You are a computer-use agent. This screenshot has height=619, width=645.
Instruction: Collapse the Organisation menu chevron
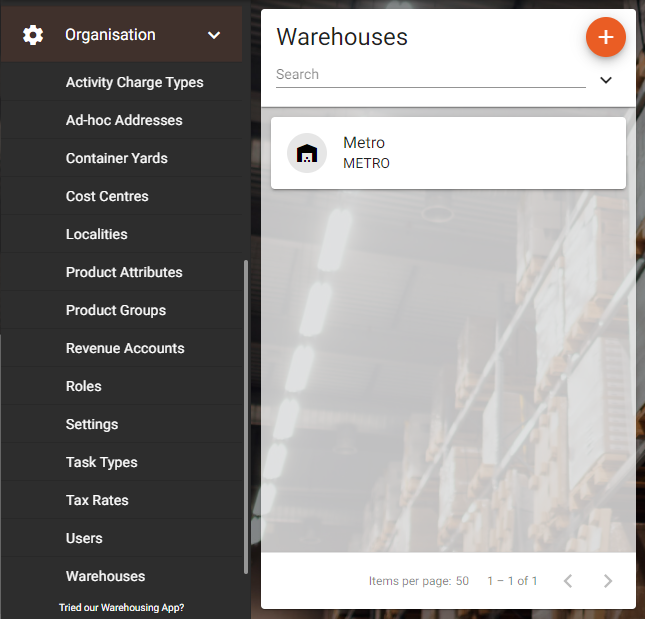214,35
